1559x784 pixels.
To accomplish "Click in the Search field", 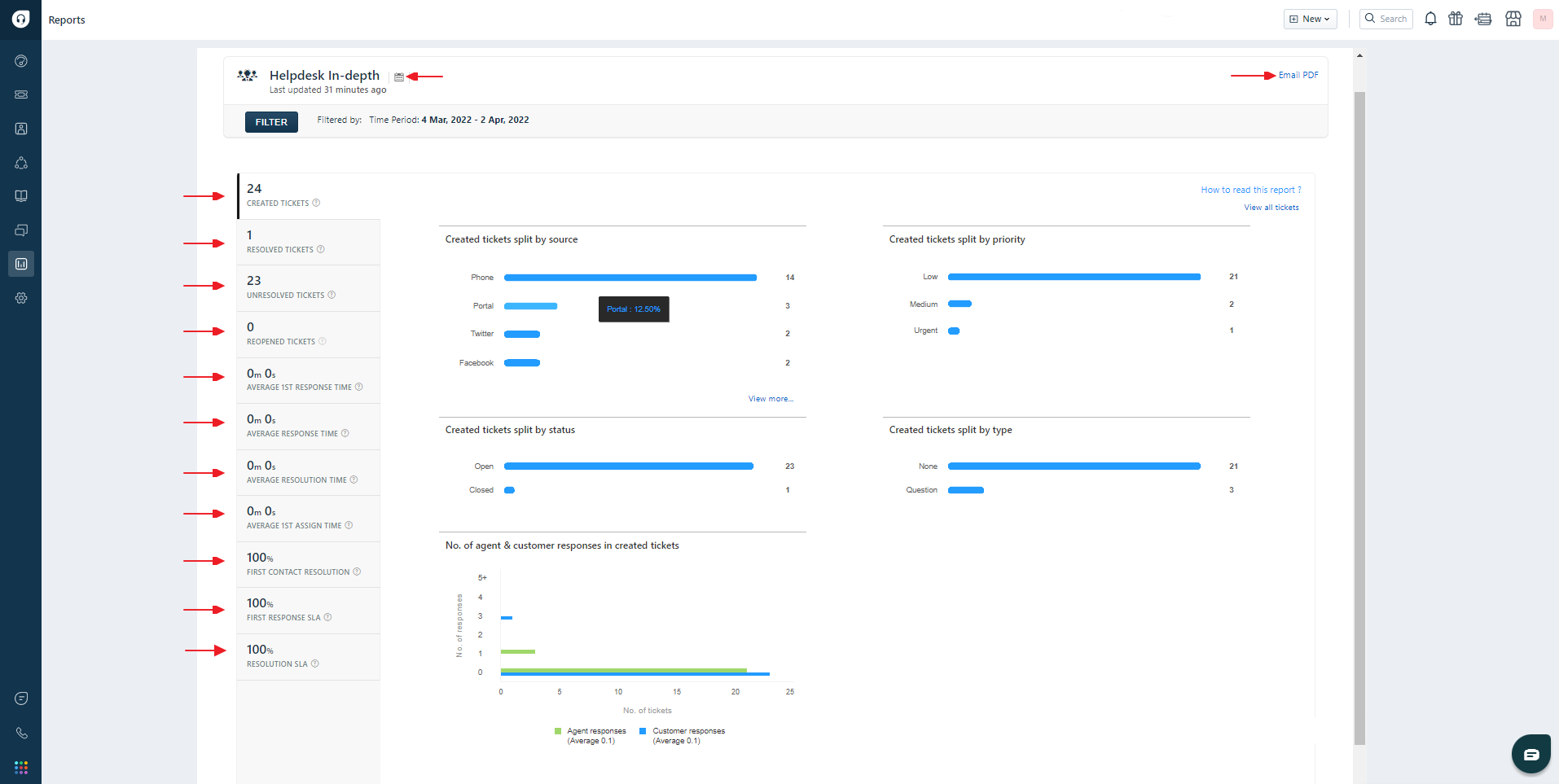I will point(1386,19).
